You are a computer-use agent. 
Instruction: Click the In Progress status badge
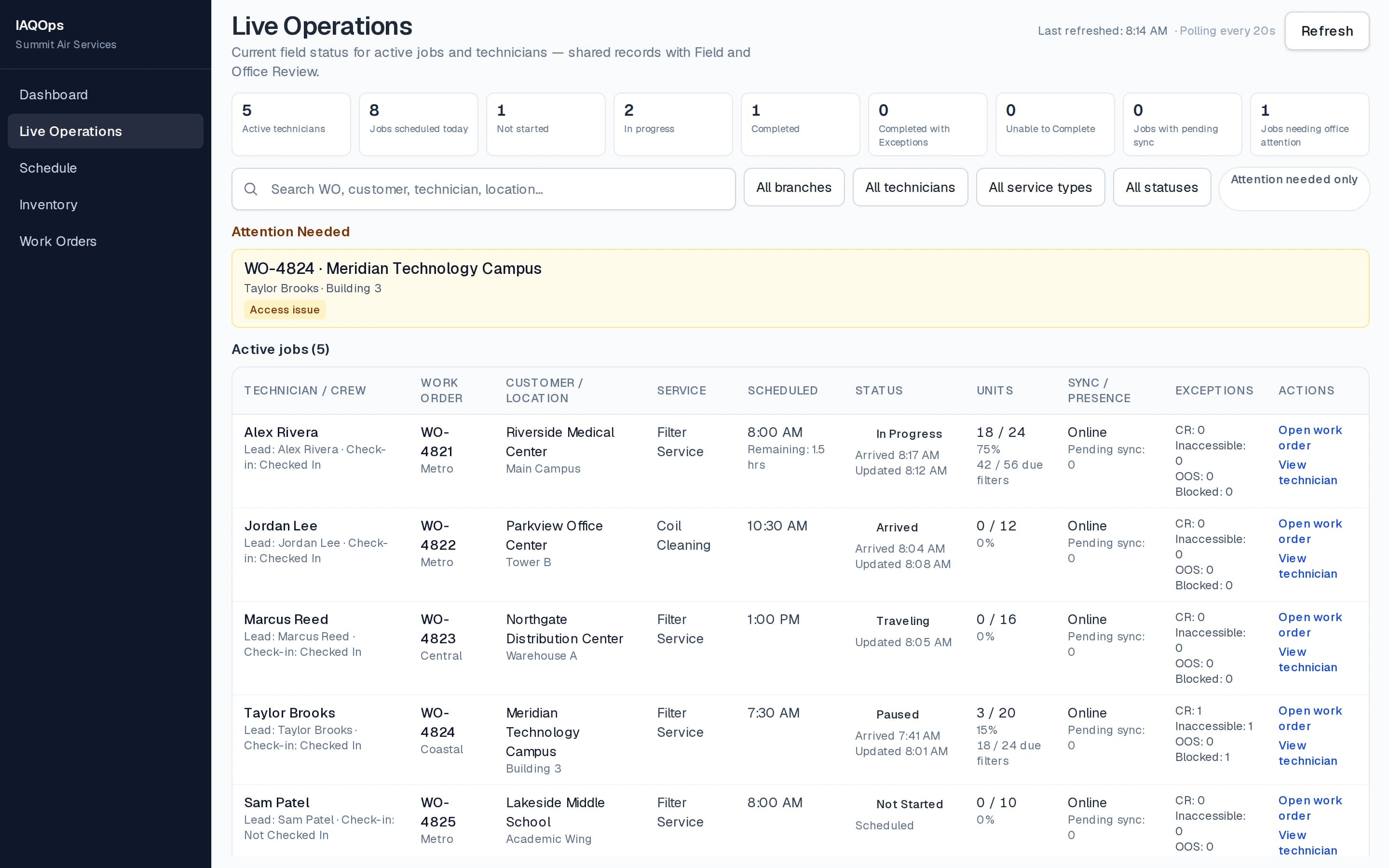point(909,434)
